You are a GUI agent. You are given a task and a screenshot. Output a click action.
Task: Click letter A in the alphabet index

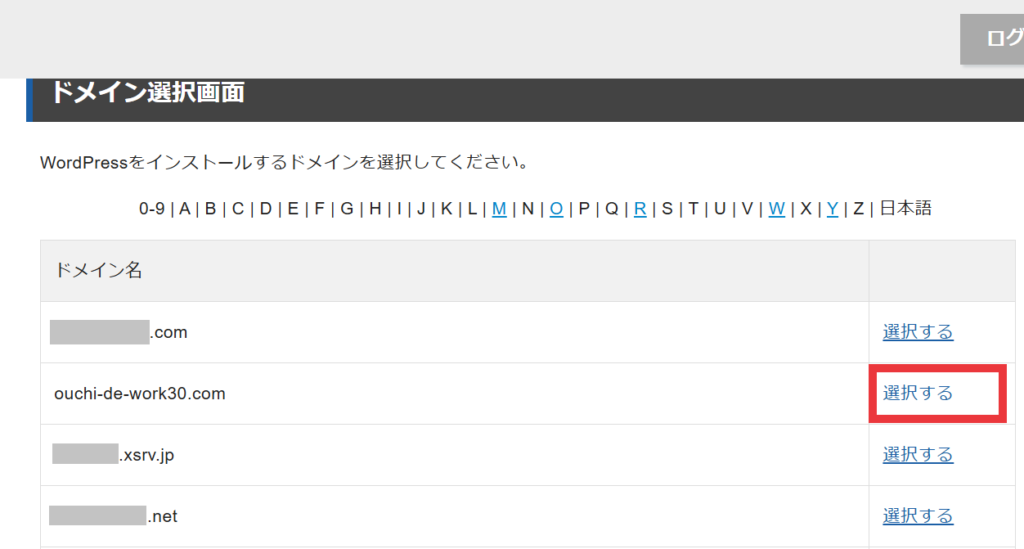point(185,209)
